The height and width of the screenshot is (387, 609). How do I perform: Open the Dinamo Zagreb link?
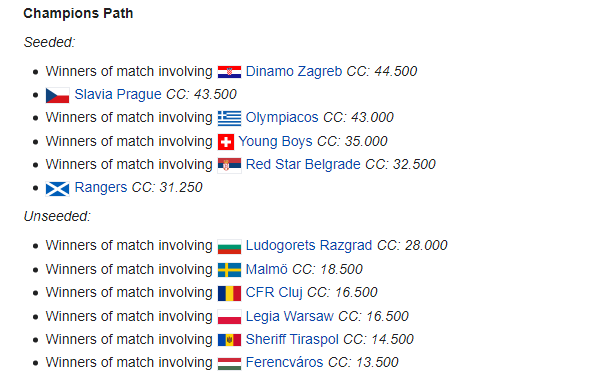pos(294,71)
